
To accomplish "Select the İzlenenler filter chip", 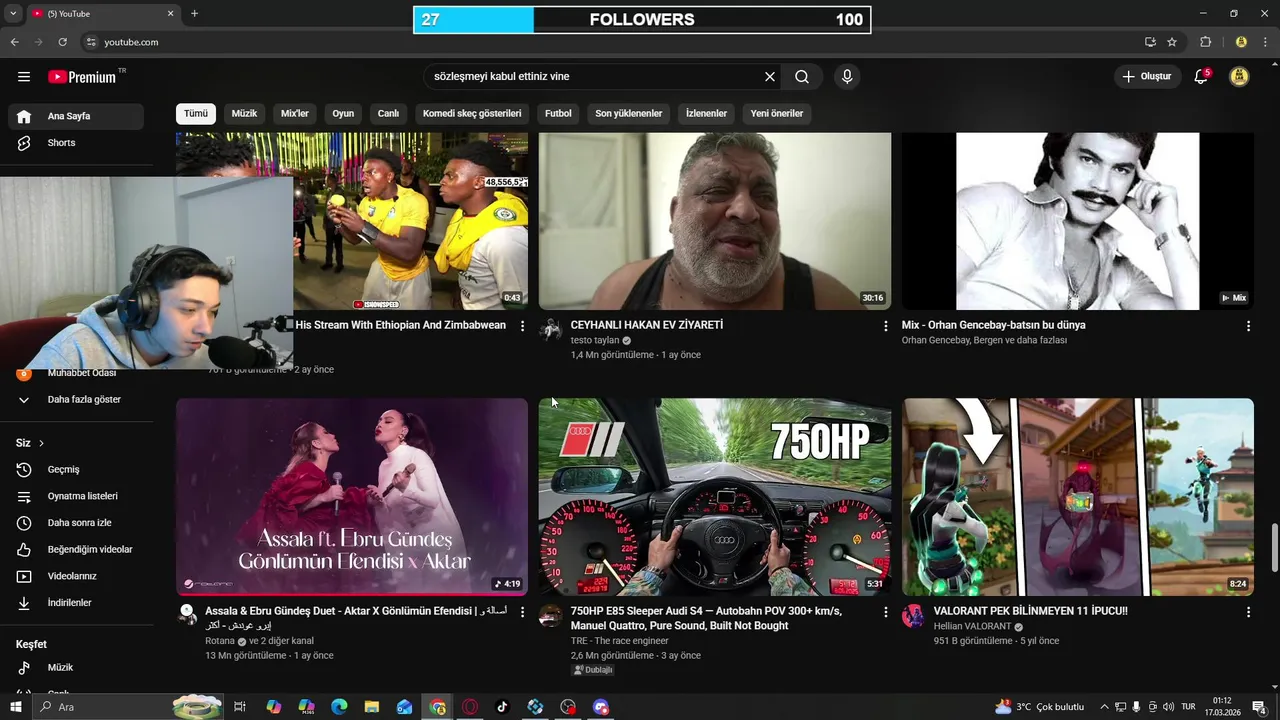I will tap(706, 114).
